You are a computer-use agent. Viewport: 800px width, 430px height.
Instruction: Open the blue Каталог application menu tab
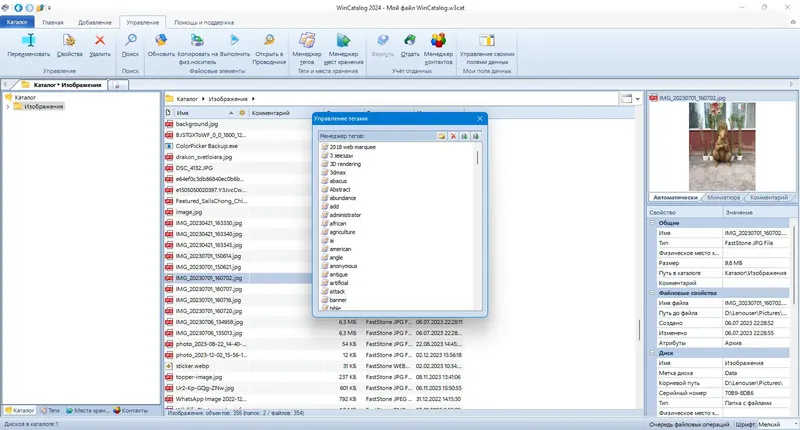(17, 22)
